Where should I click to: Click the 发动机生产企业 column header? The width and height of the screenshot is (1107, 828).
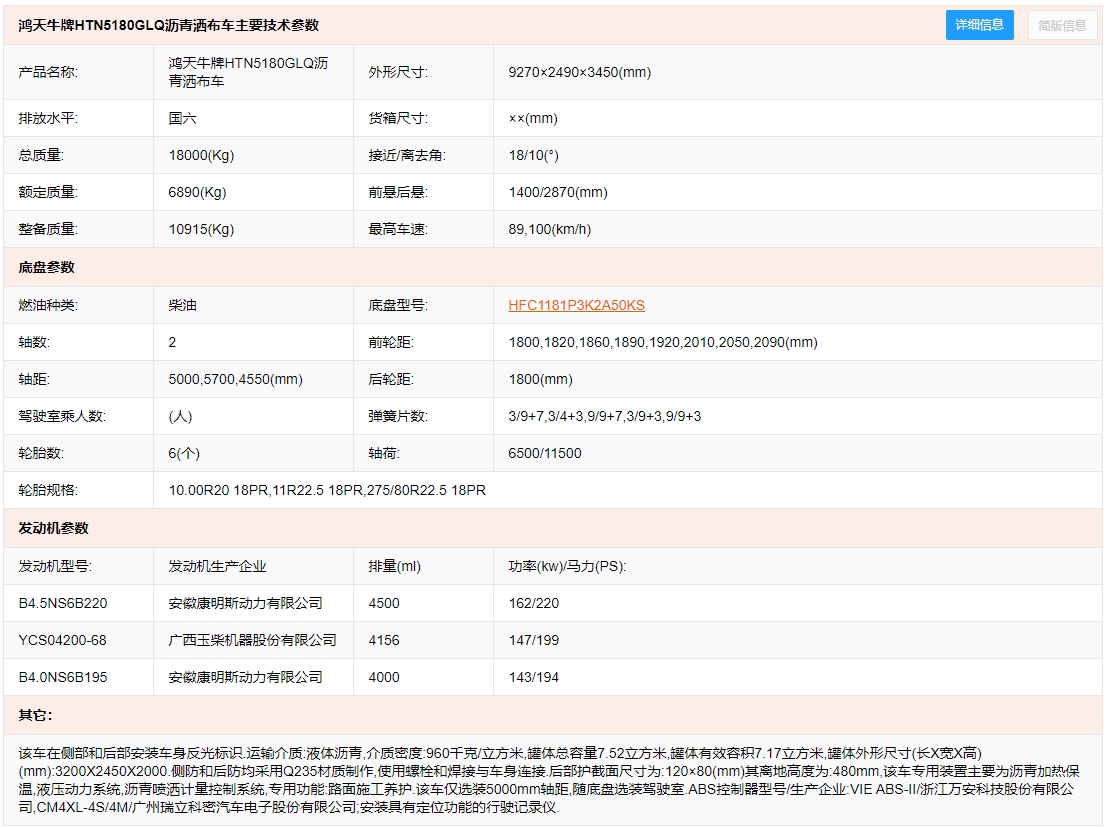tap(217, 566)
